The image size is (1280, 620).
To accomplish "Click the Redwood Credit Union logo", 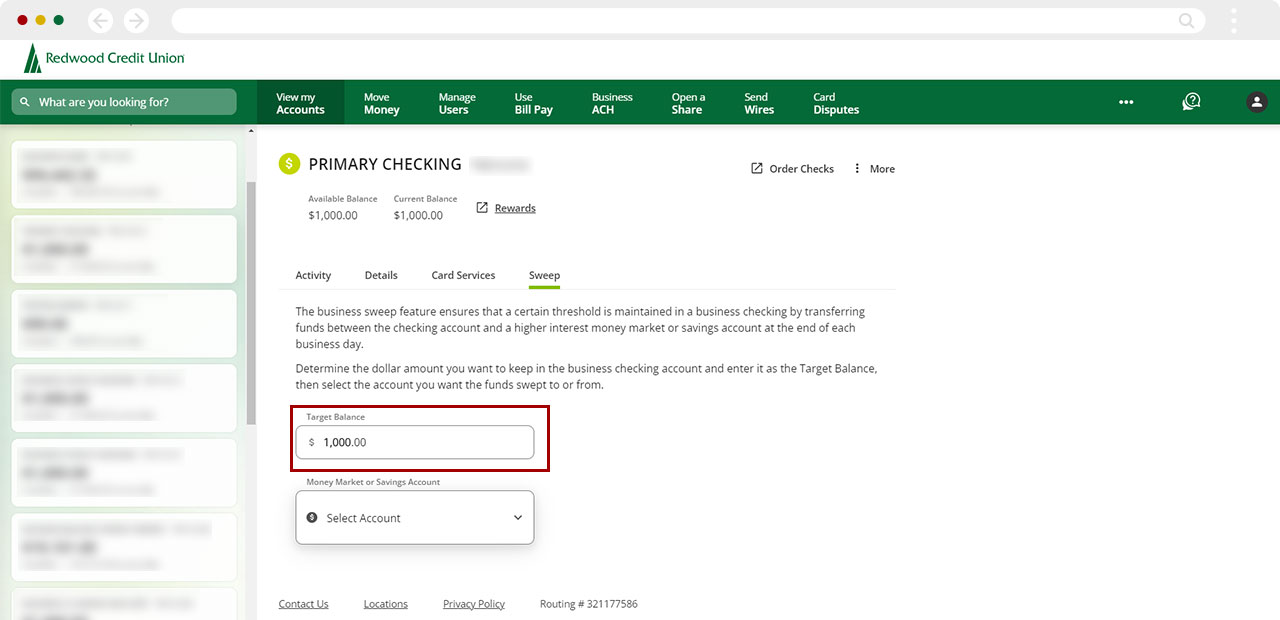I will click(104, 58).
